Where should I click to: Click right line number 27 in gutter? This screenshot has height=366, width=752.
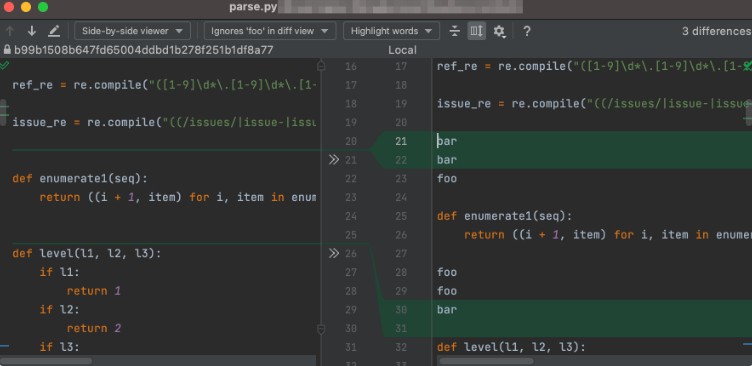pos(401,254)
